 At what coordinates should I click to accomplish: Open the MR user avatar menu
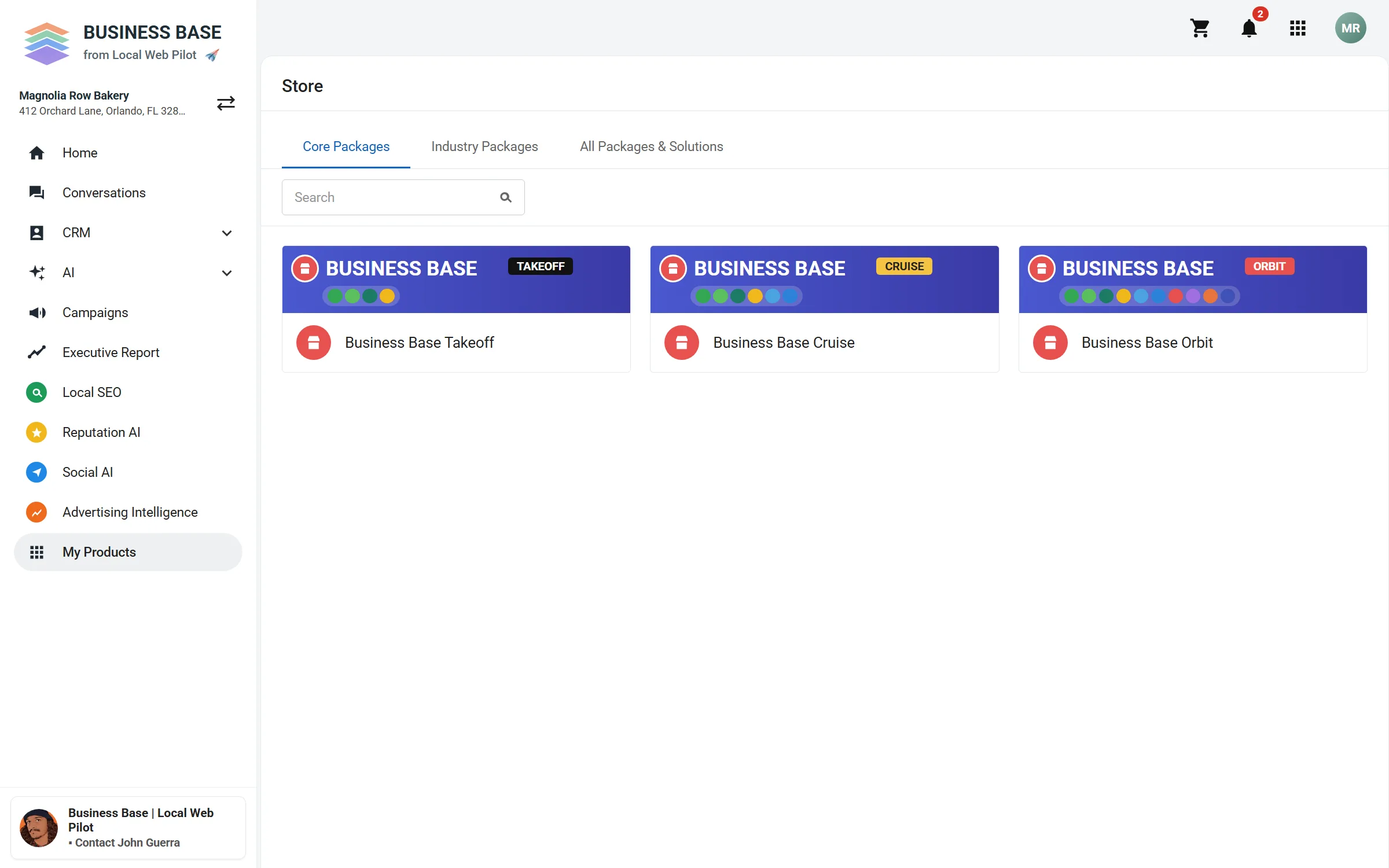[1350, 28]
